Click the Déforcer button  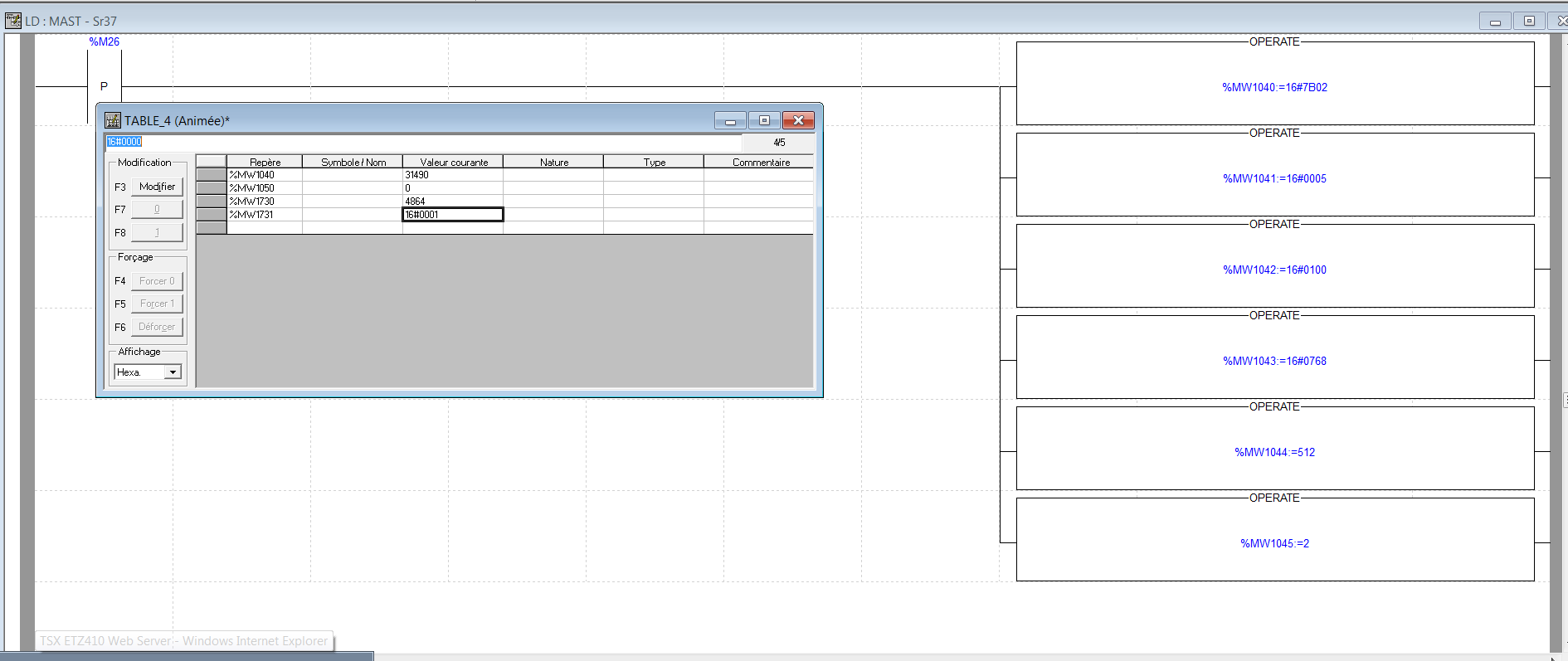(157, 327)
